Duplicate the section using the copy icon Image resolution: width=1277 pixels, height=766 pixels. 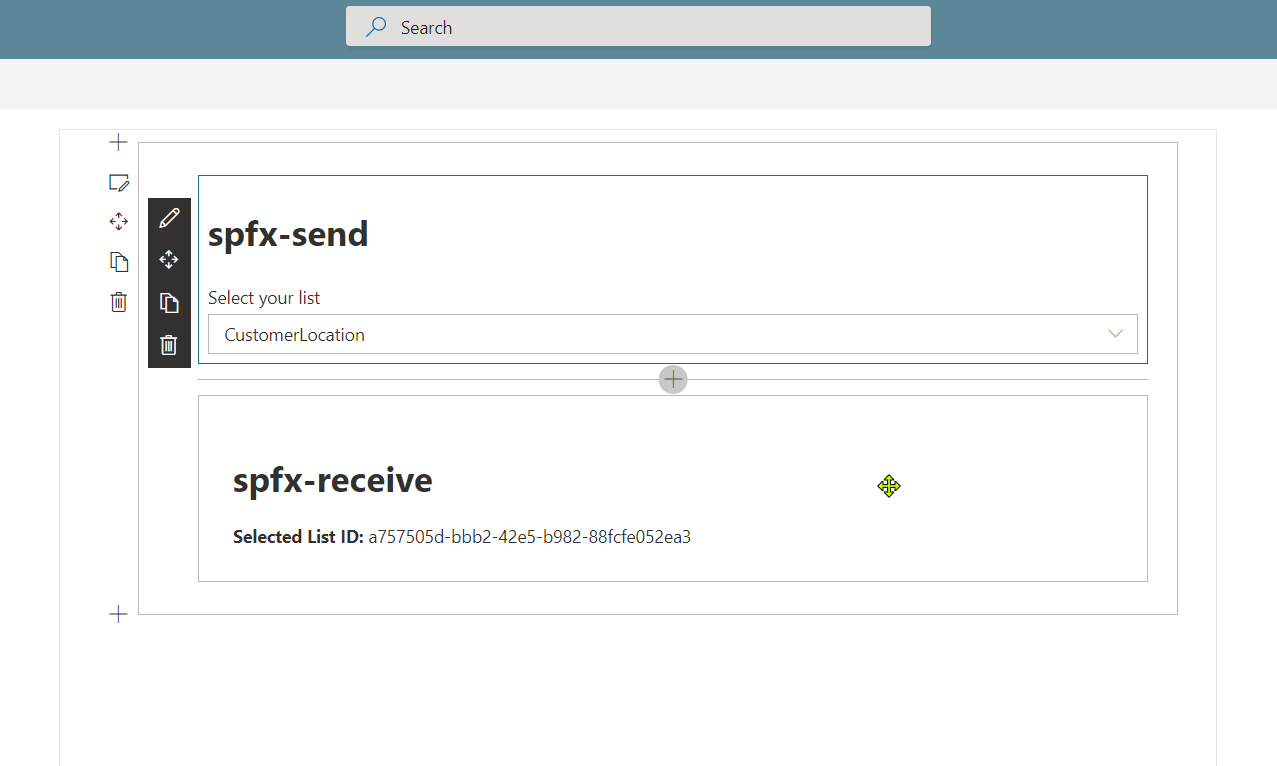(x=118, y=262)
